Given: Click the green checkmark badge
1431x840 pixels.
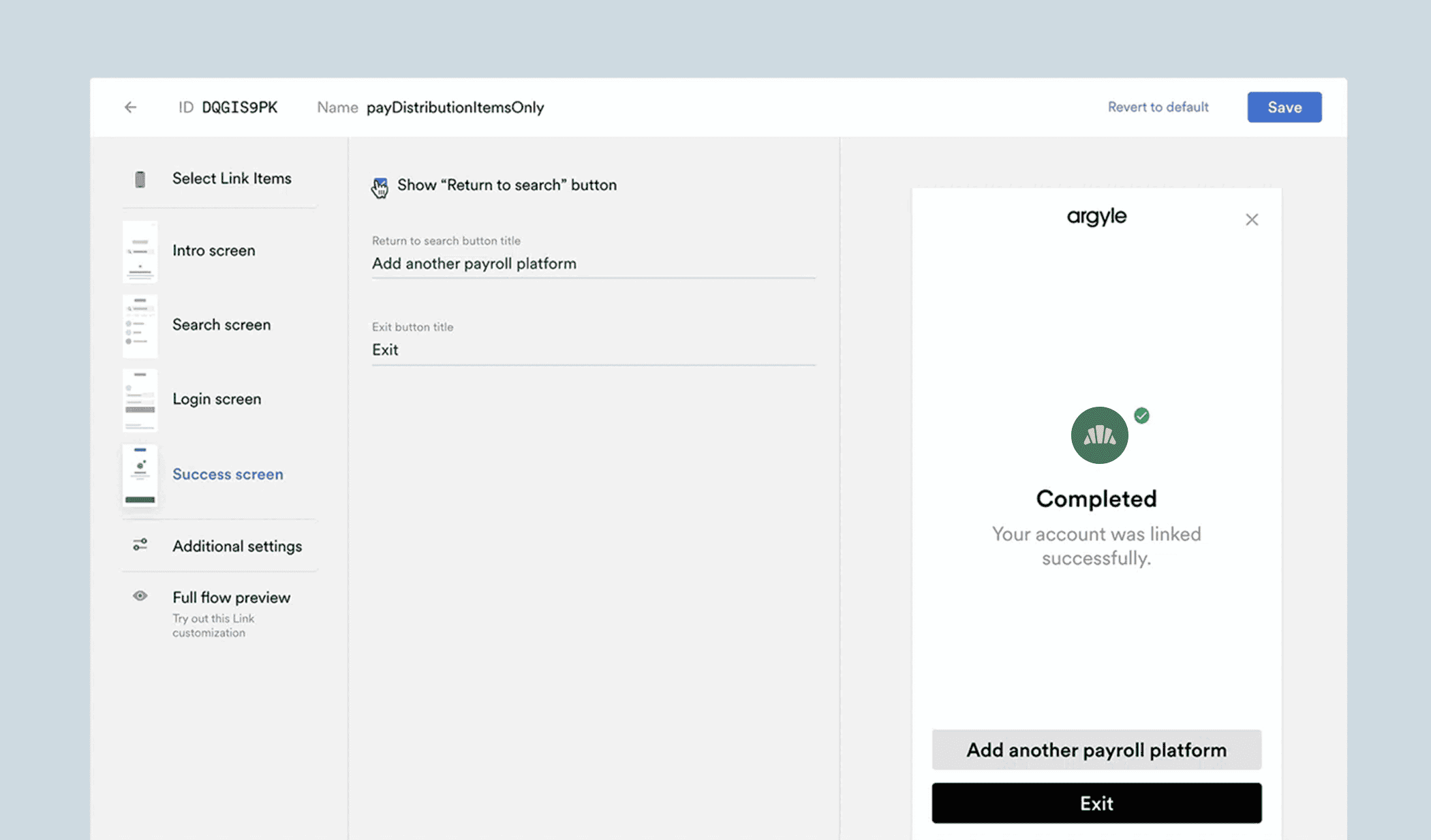Looking at the screenshot, I should (1141, 416).
